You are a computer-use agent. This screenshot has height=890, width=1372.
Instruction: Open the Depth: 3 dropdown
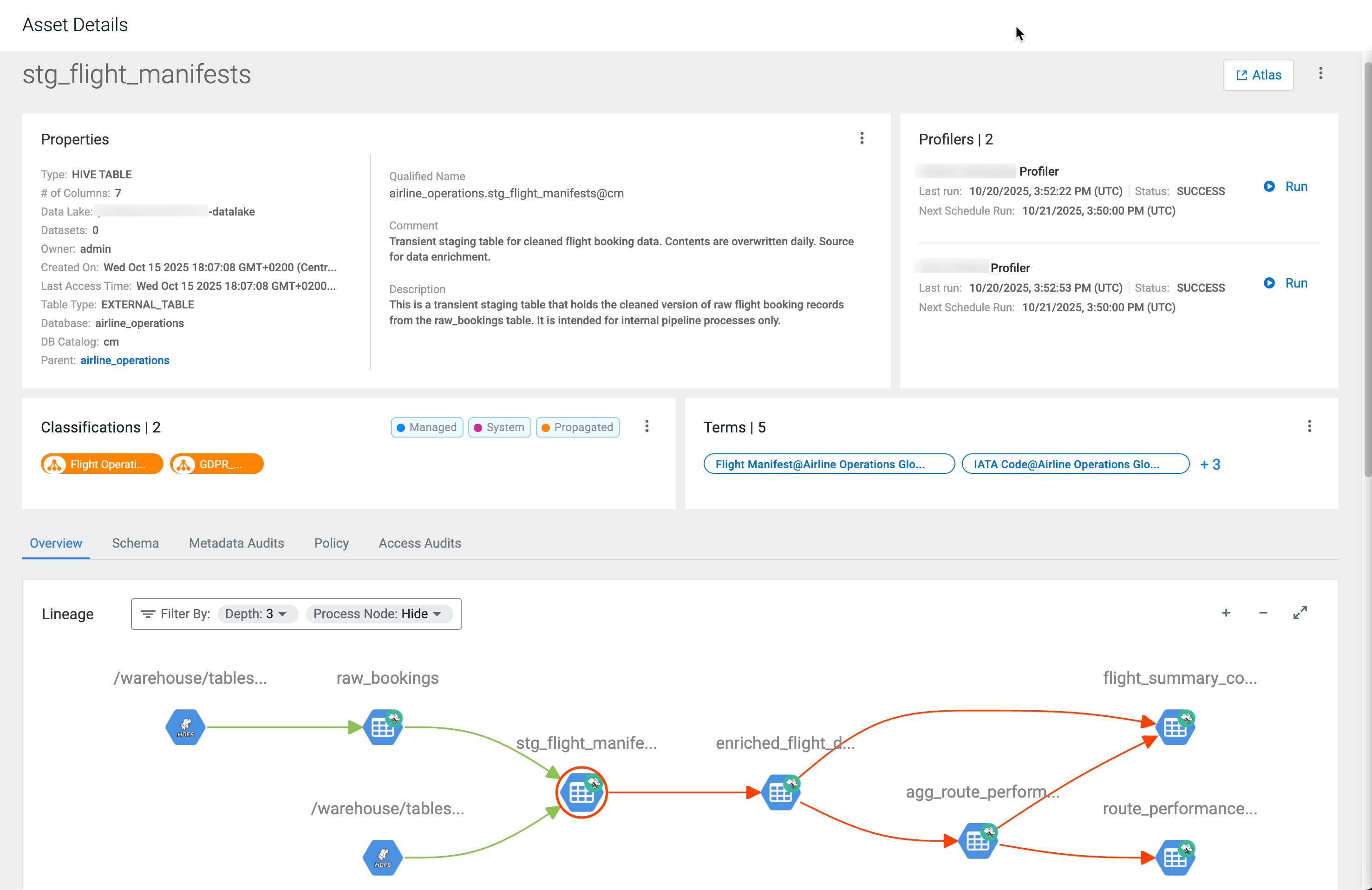click(256, 614)
